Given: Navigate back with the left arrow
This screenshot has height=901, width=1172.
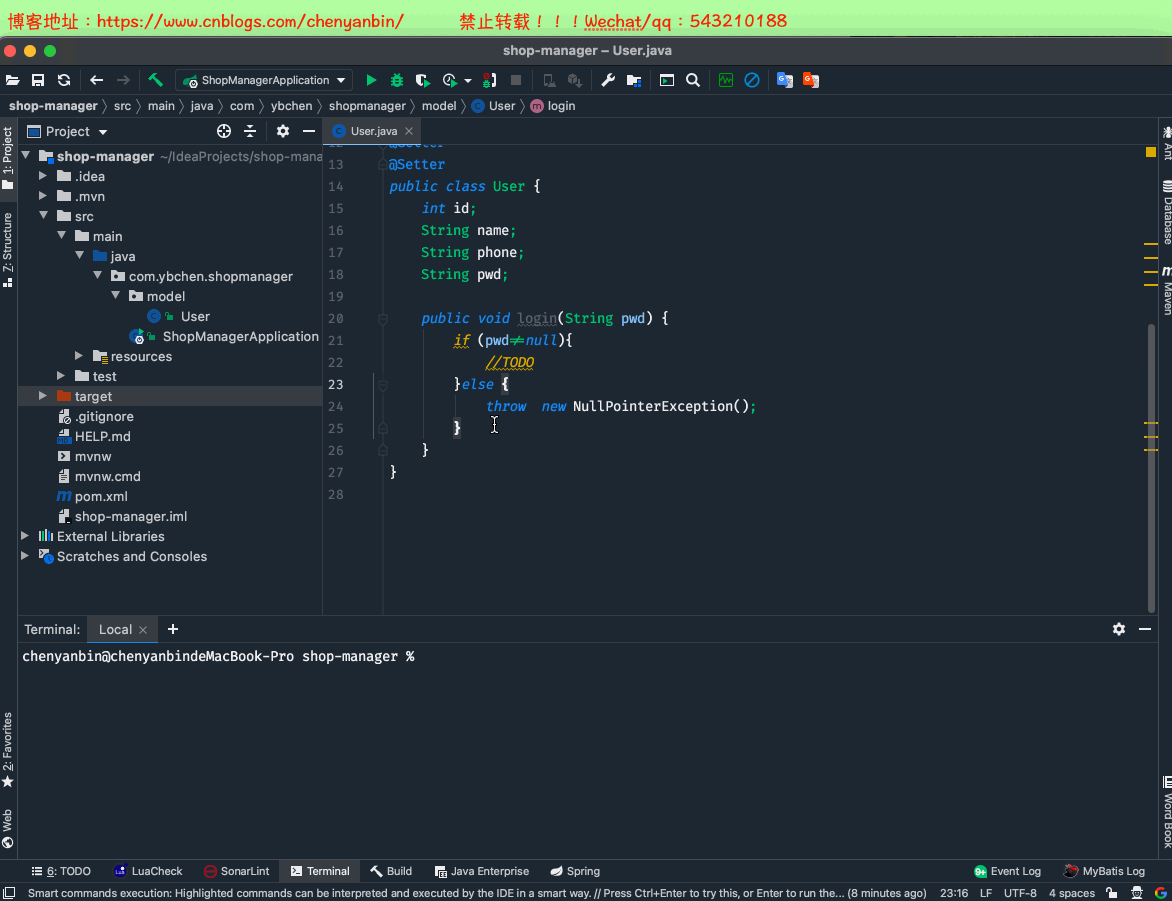Looking at the screenshot, I should tap(96, 80).
